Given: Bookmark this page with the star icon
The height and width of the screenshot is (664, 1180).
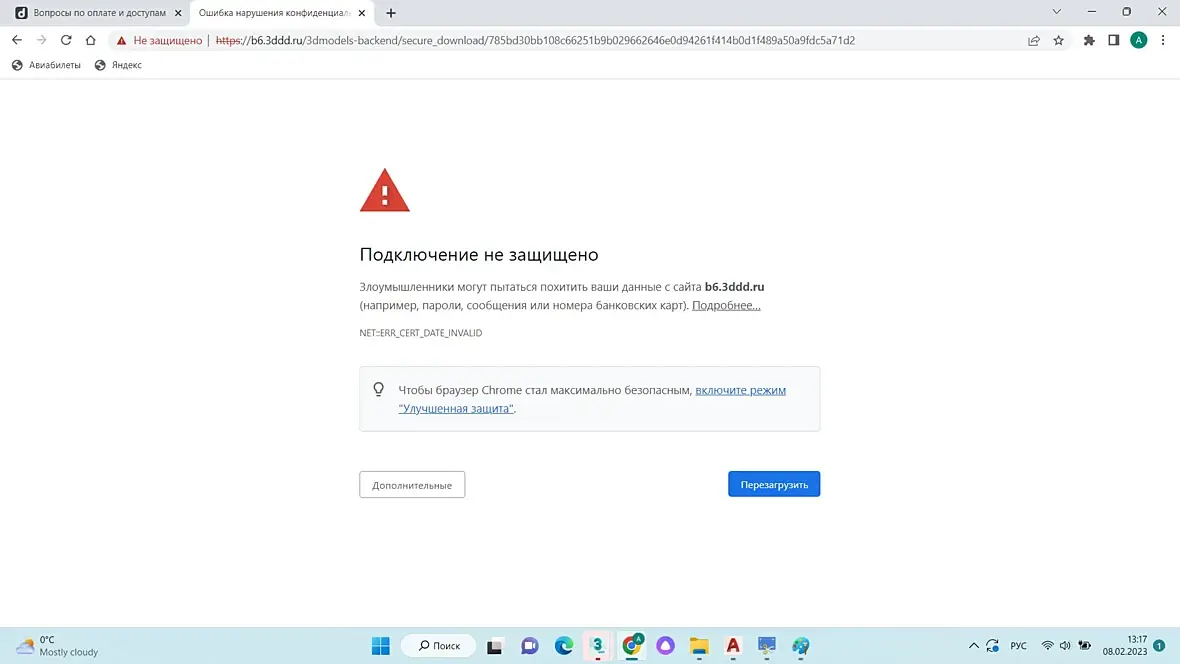Looking at the screenshot, I should click(x=1059, y=41).
